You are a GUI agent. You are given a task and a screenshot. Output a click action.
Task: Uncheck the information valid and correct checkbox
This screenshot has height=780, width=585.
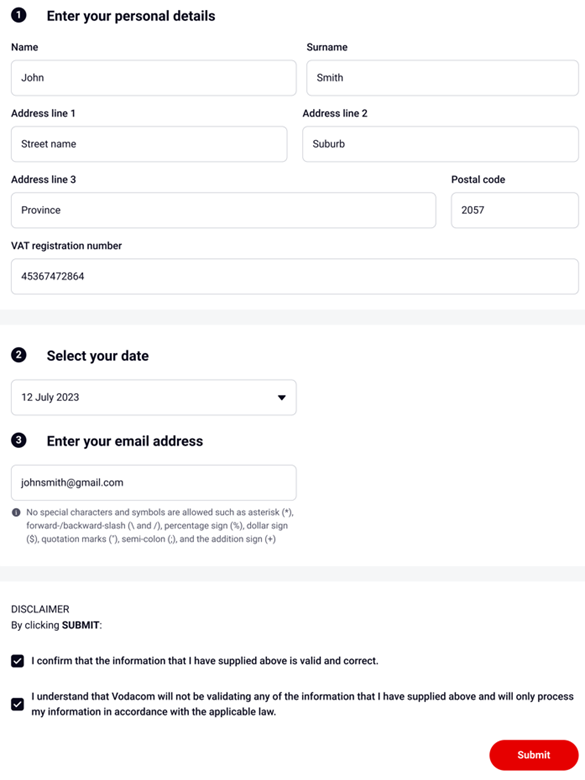coord(17,661)
